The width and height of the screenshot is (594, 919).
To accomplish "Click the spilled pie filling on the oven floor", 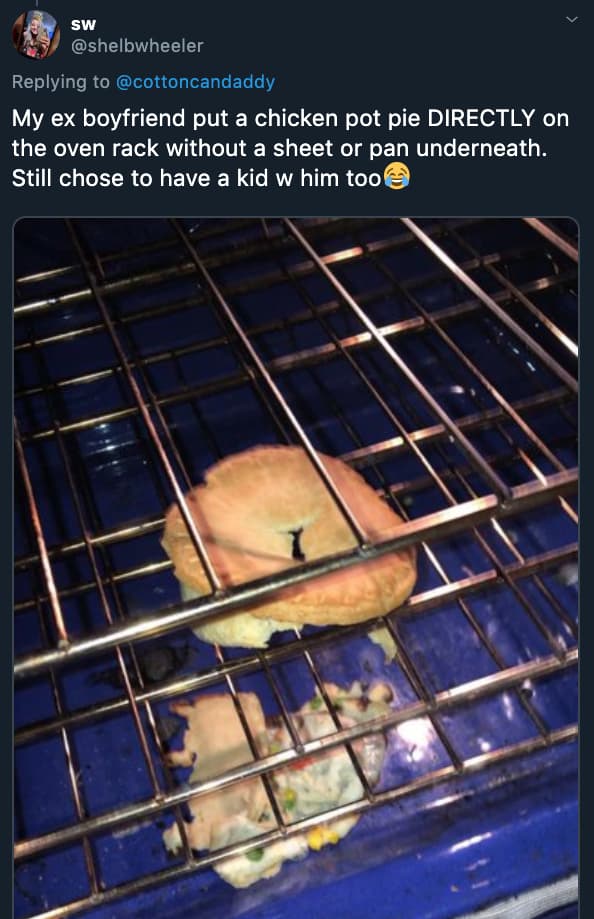I will tap(276, 785).
